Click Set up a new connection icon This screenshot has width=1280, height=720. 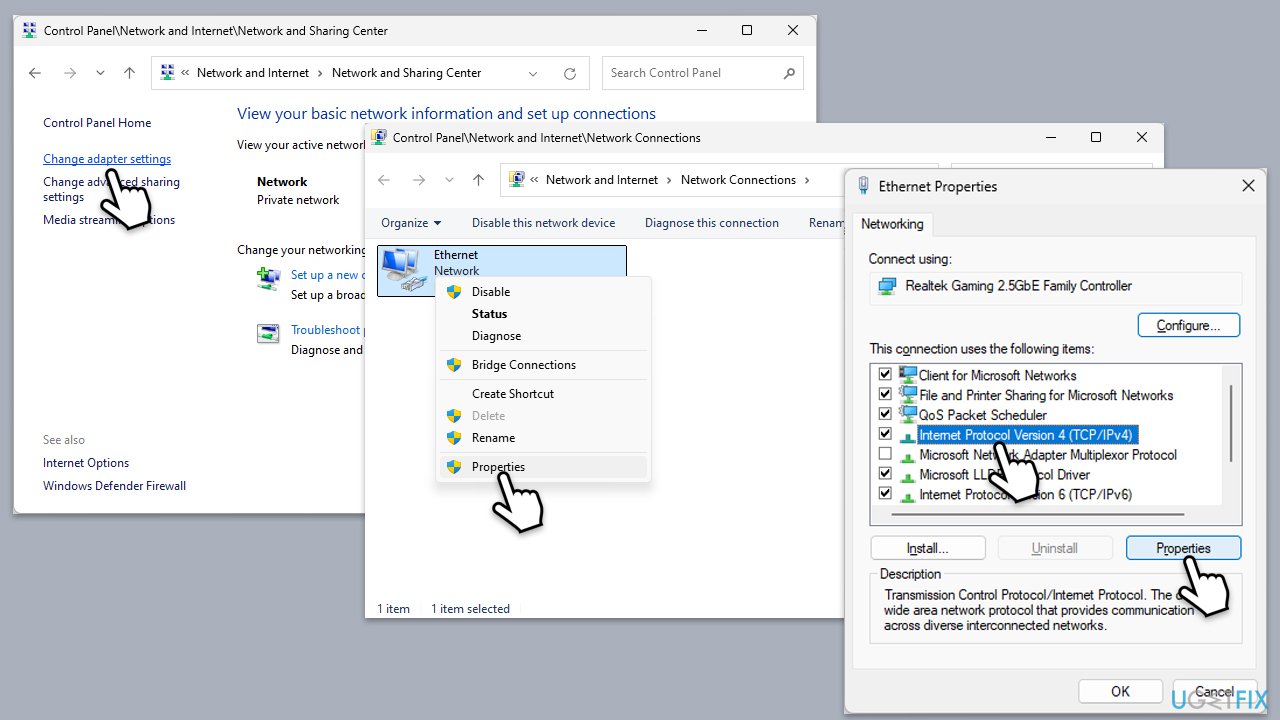click(268, 278)
